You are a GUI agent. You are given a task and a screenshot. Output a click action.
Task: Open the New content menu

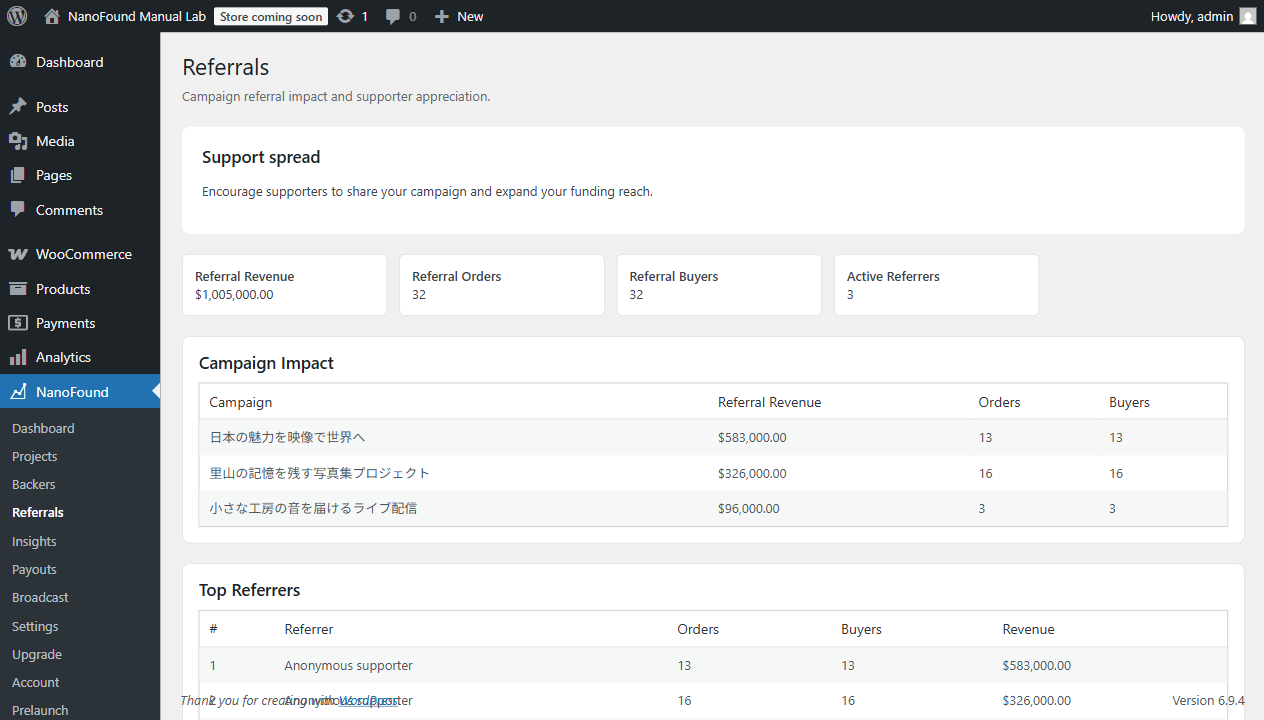(458, 16)
